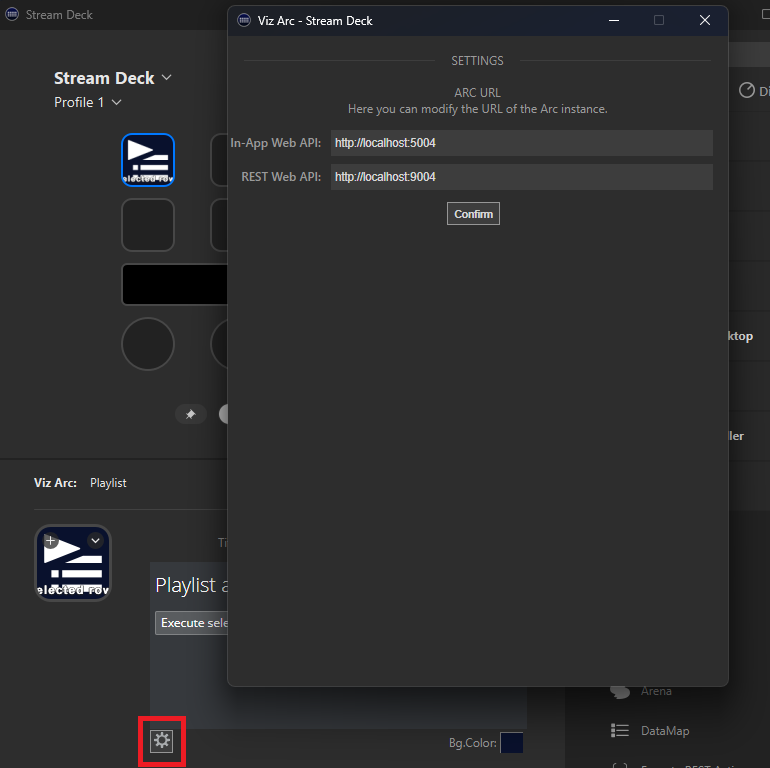Click the clock icon at top right
The width and height of the screenshot is (770, 768).
pyautogui.click(x=746, y=91)
